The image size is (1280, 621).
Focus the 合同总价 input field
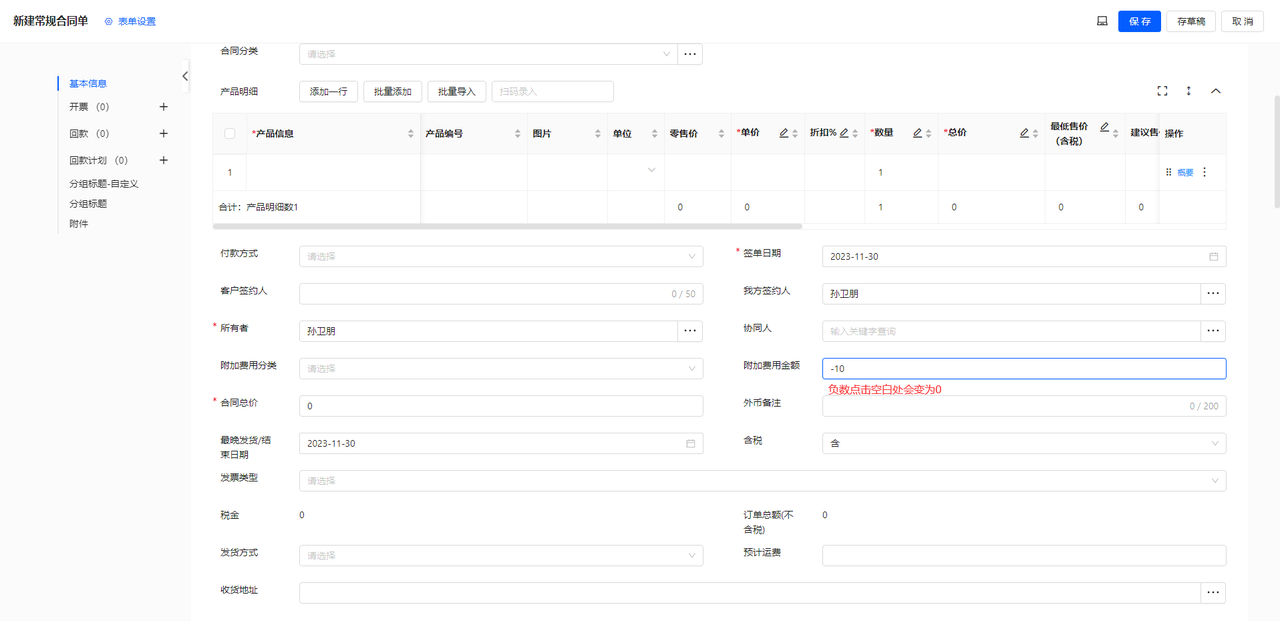point(501,406)
